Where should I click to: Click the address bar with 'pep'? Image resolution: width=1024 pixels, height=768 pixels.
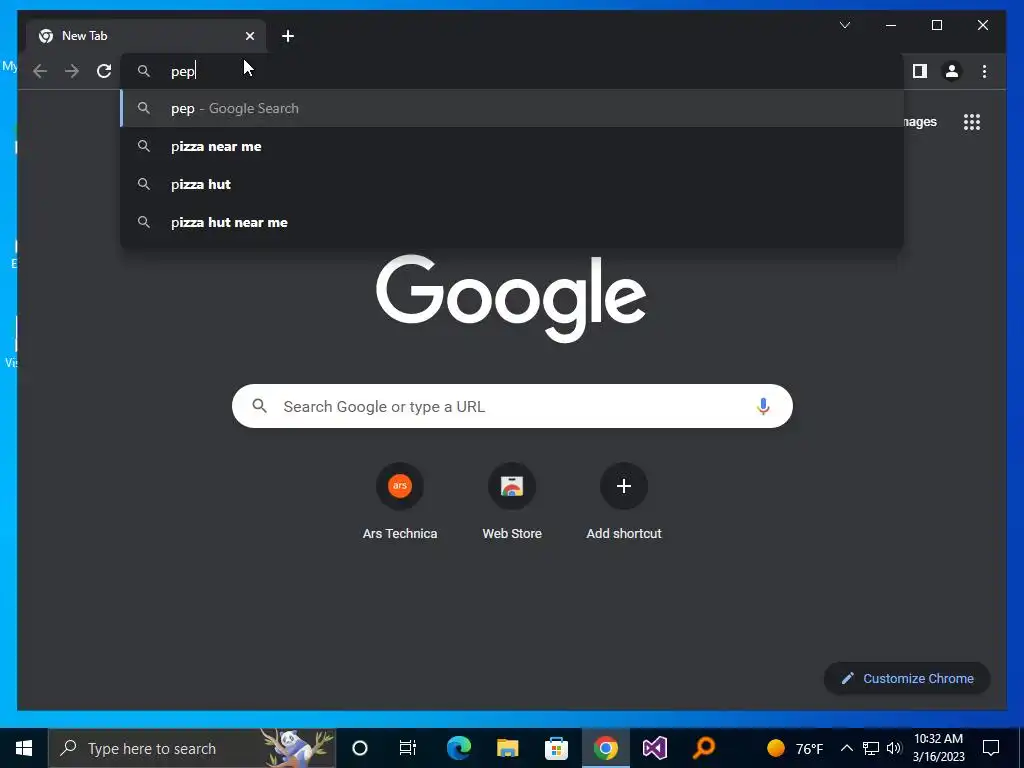pyautogui.click(x=512, y=71)
